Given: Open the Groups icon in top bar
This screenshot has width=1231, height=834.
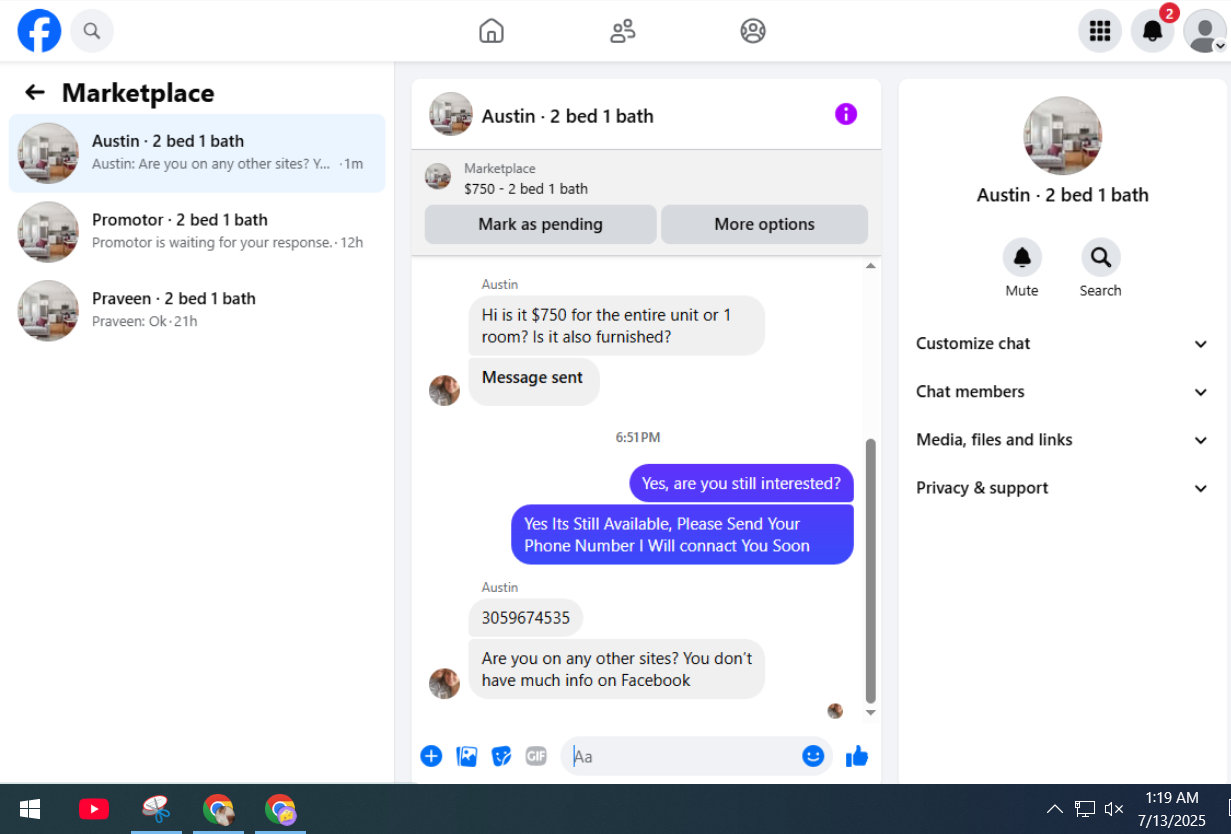Looking at the screenshot, I should point(753,31).
